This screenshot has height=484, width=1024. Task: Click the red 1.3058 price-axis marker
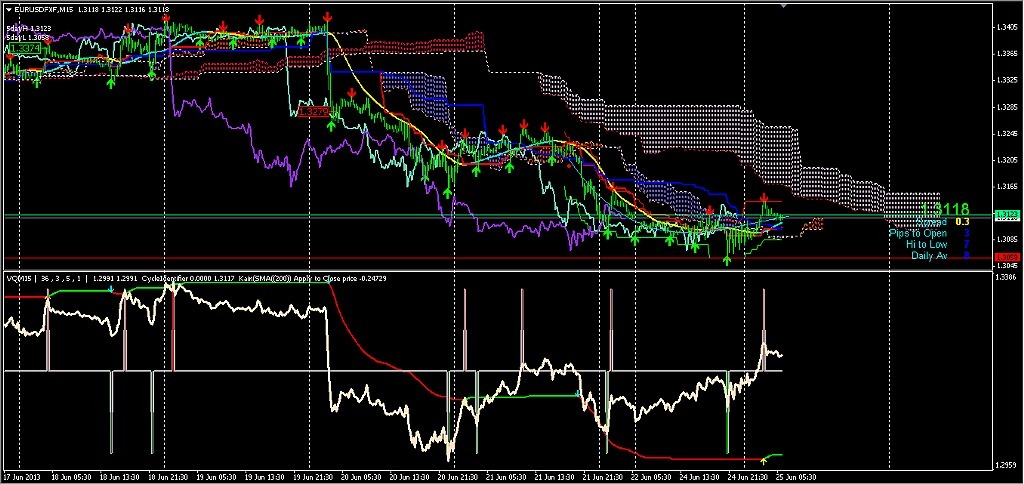coord(1006,257)
